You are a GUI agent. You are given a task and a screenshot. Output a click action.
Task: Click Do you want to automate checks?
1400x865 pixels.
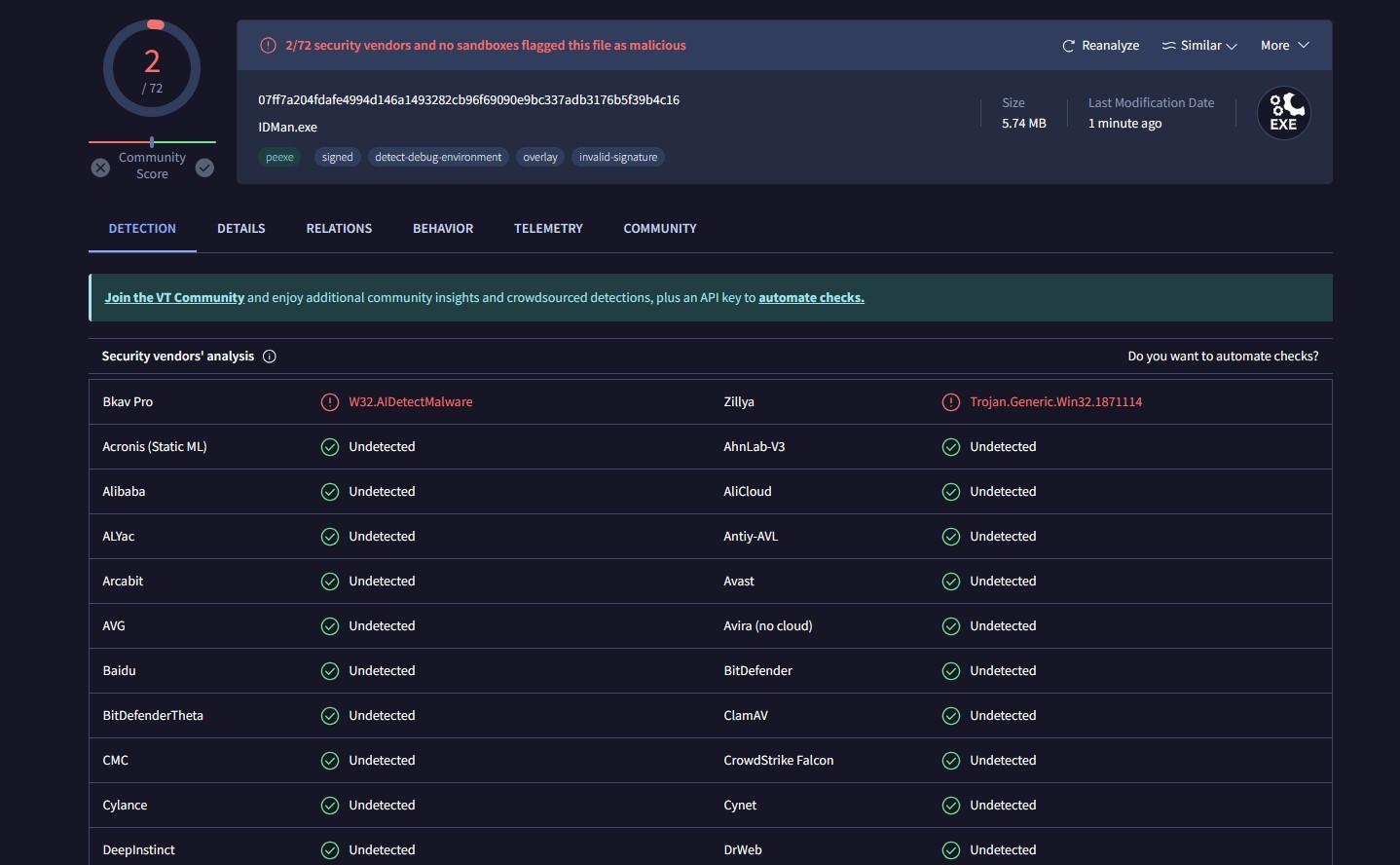pos(1223,357)
